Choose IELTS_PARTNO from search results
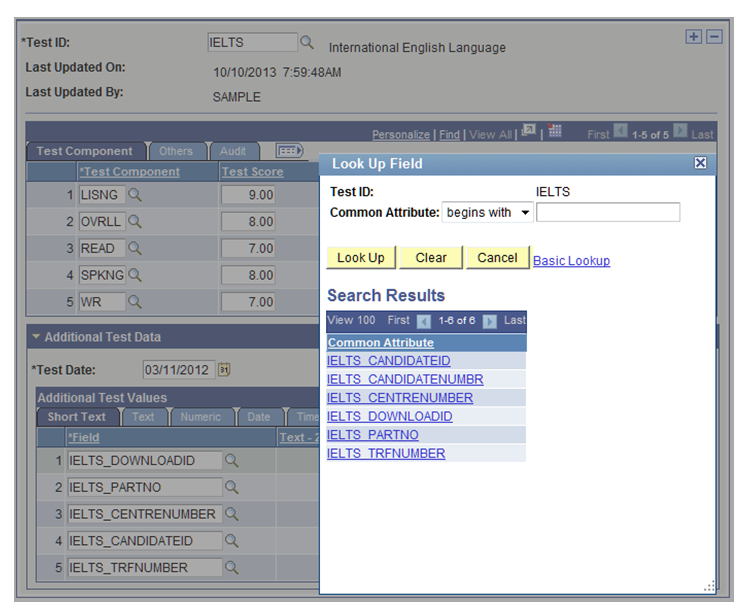745x611 pixels. click(x=372, y=435)
